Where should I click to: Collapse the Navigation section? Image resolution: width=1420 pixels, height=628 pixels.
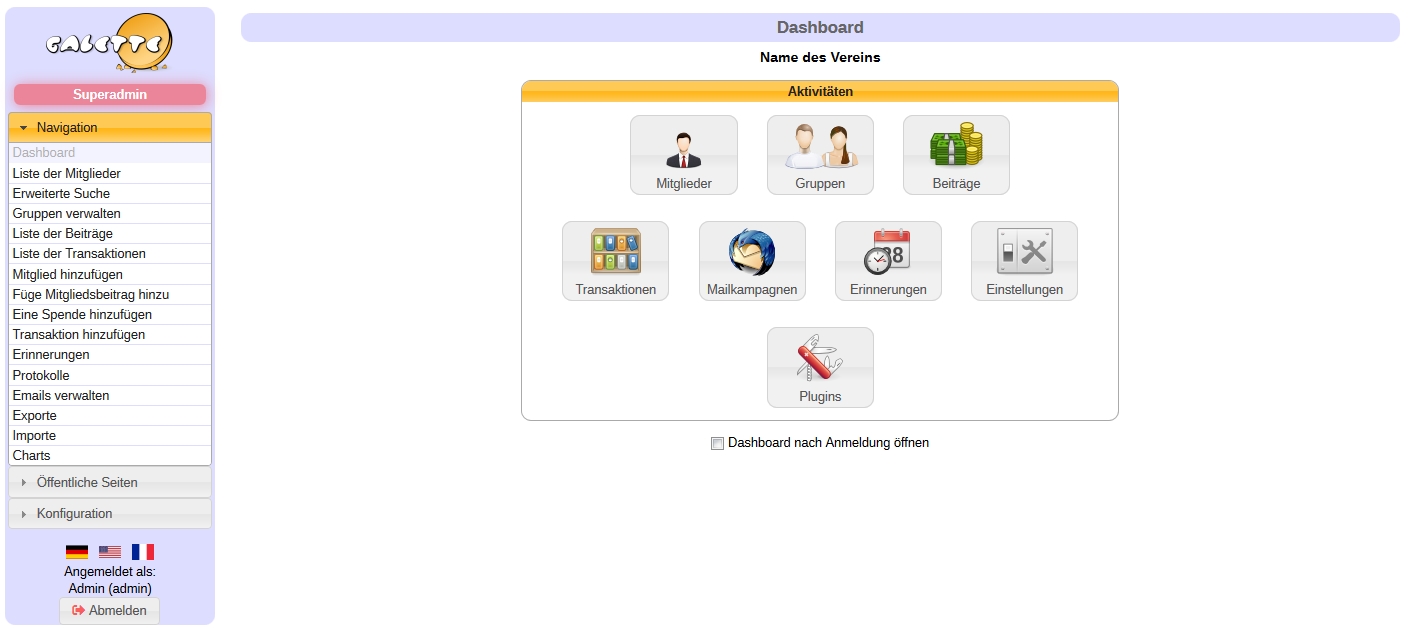(x=110, y=128)
